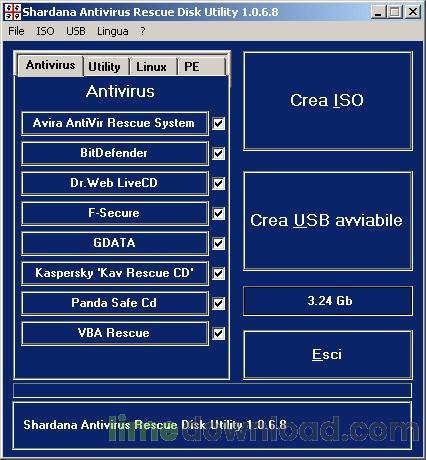Toggle the F-Secure checkbox

coord(219,213)
